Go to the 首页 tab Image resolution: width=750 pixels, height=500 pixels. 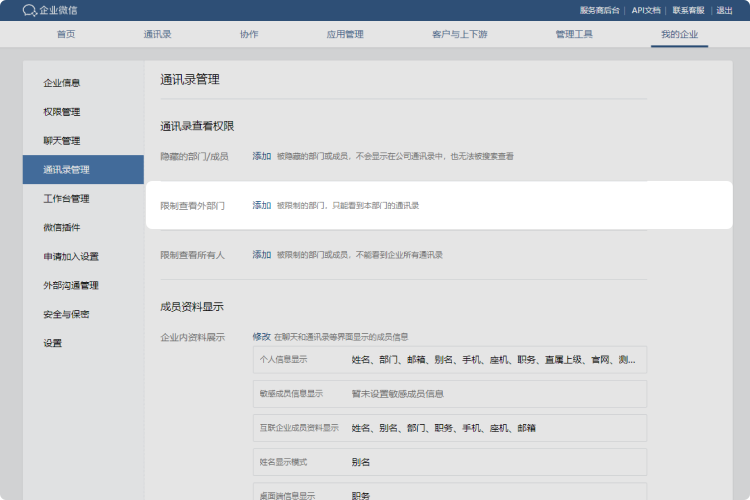click(x=66, y=34)
